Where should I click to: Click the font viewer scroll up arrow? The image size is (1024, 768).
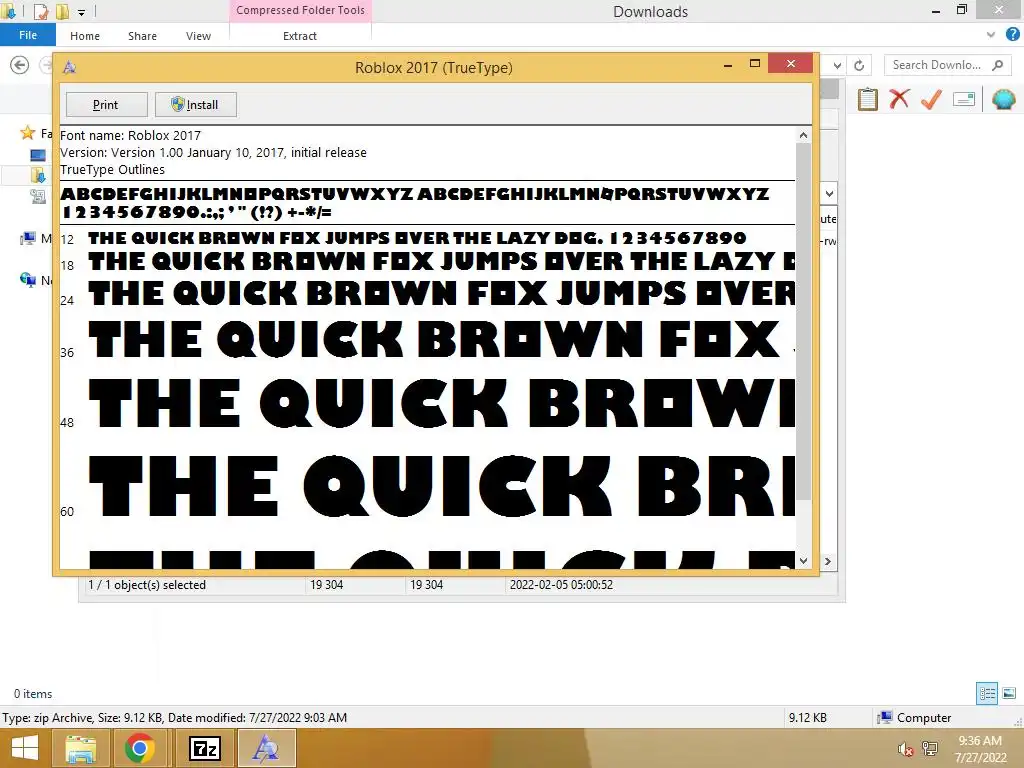[803, 135]
